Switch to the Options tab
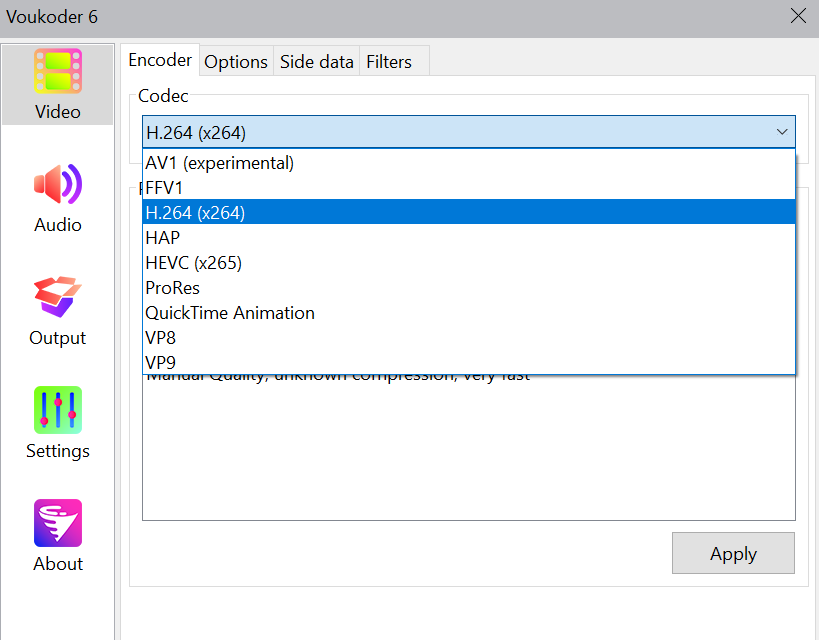This screenshot has height=640, width=819. click(x=236, y=62)
